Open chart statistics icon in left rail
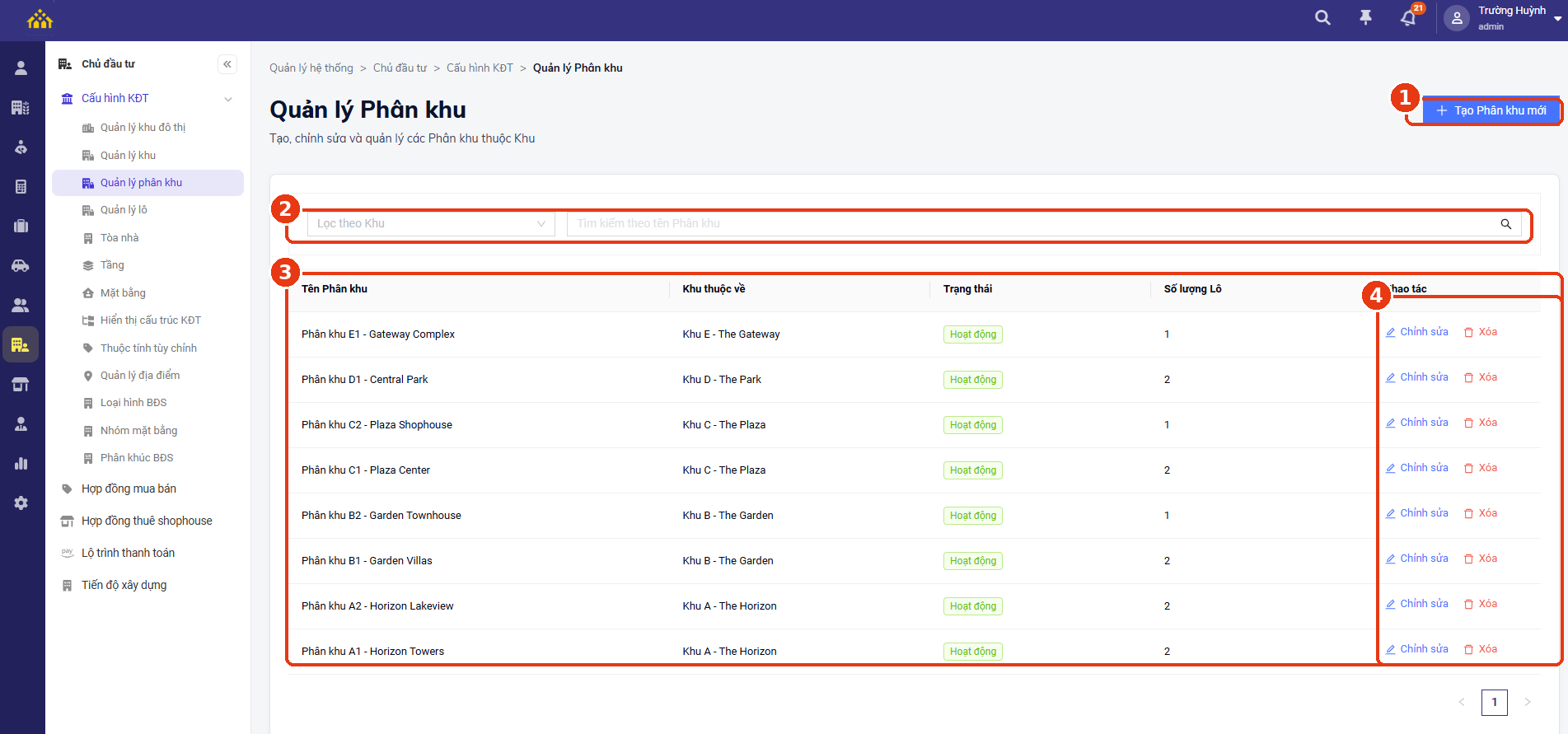The image size is (1568, 734). (21, 464)
